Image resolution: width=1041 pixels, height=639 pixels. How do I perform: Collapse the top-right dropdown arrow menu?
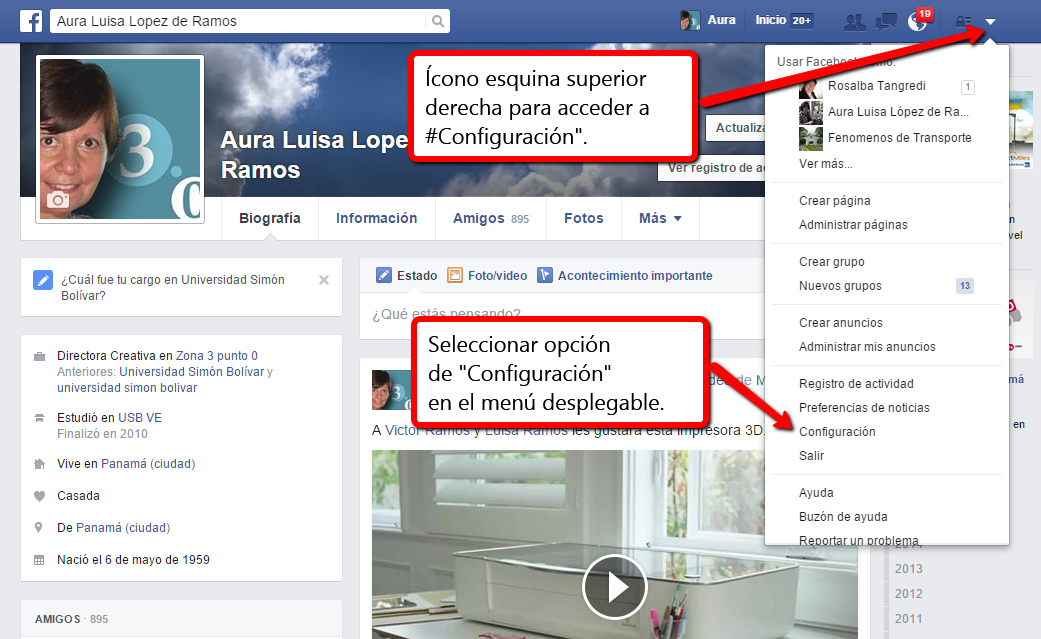tap(991, 22)
